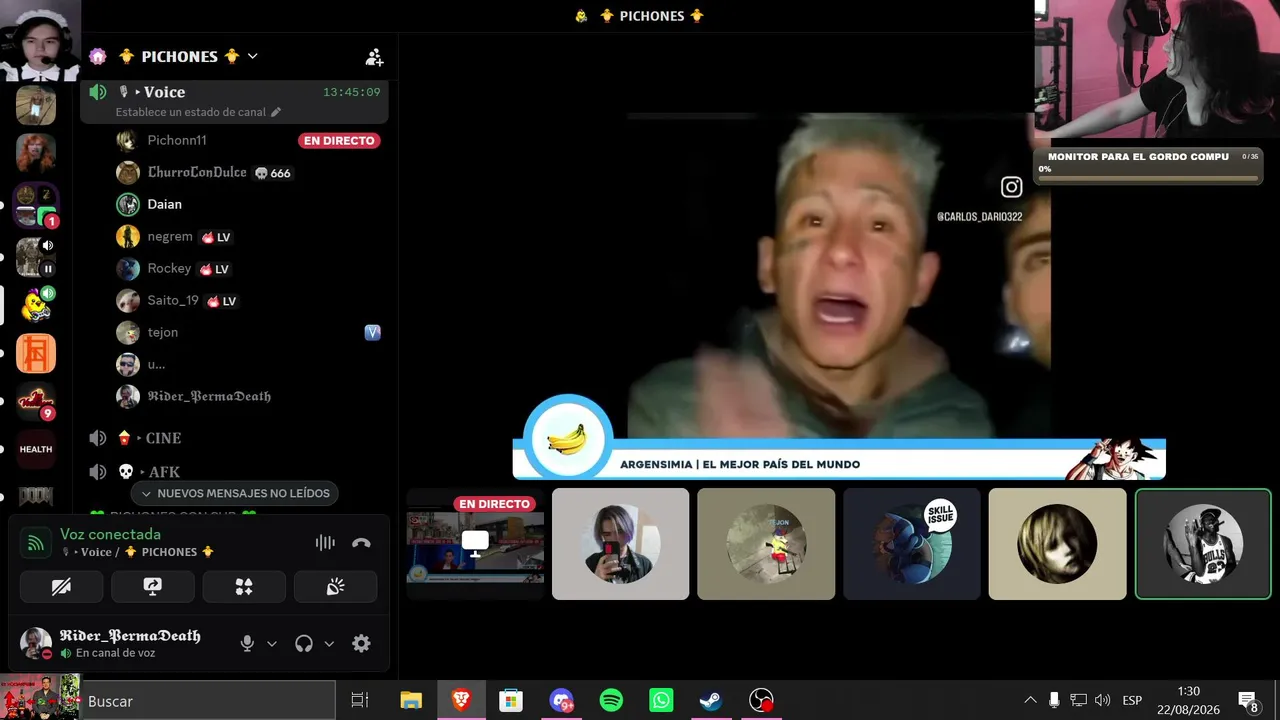The height and width of the screenshot is (720, 1280).
Task: Open the yellow chick server icon
Action: (x=36, y=305)
